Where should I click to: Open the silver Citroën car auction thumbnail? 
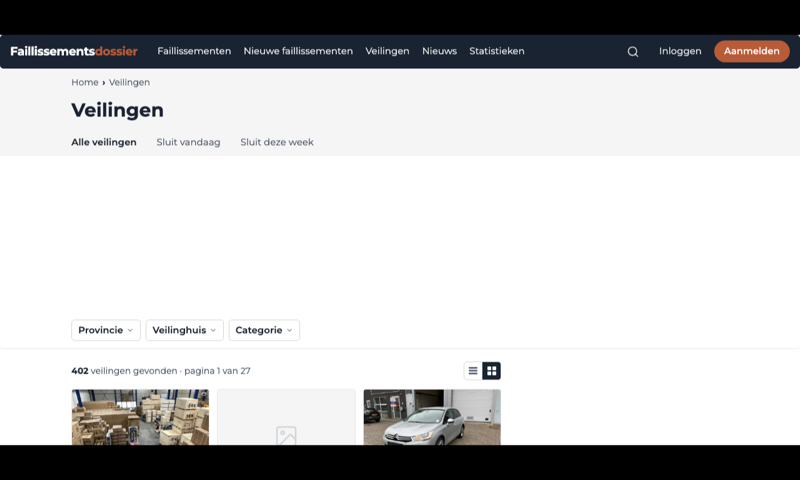click(x=432, y=417)
